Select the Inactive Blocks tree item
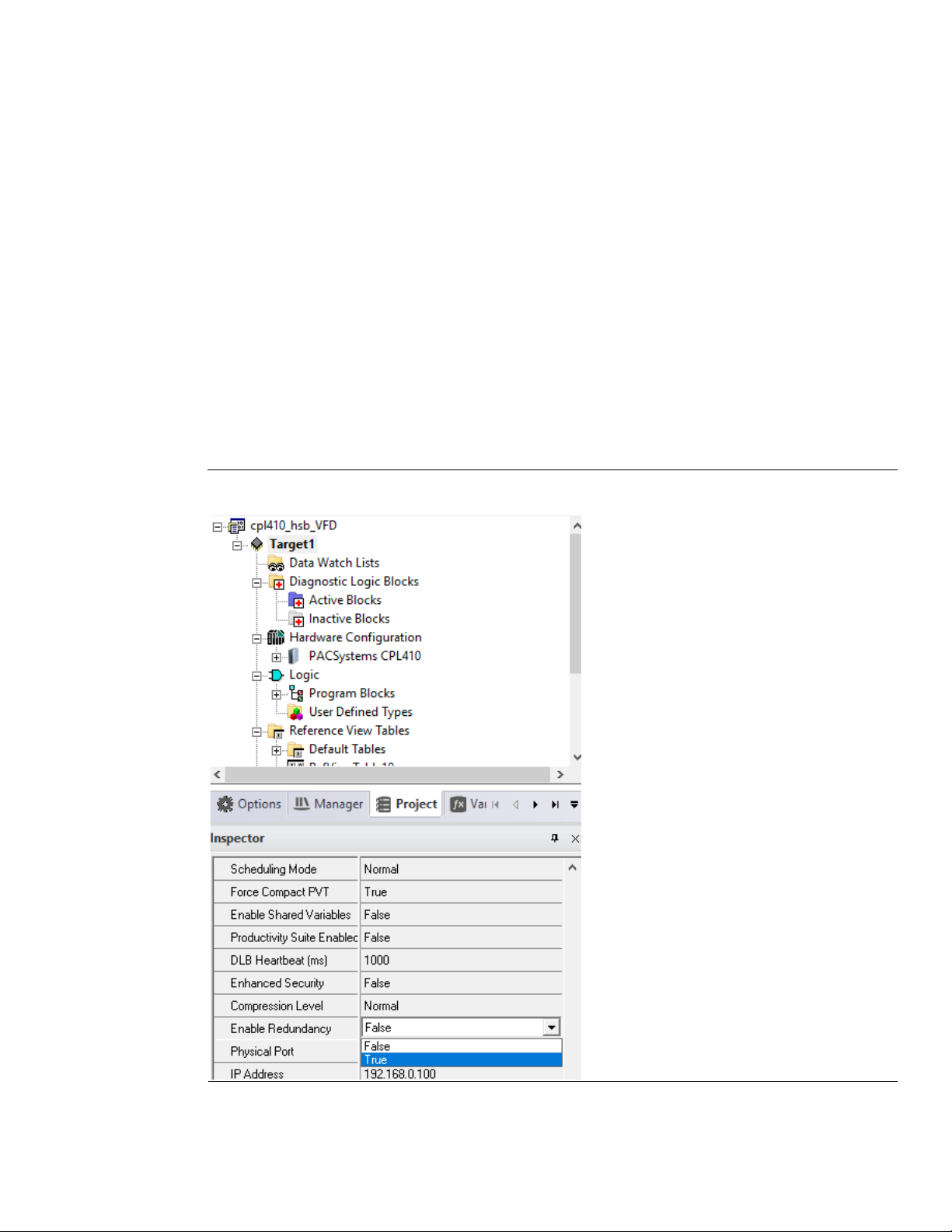This screenshot has width=952, height=1232. pyautogui.click(x=349, y=619)
